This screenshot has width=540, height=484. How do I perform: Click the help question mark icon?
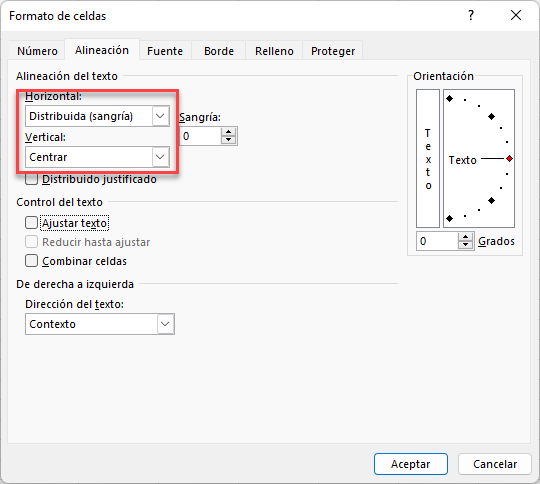pyautogui.click(x=471, y=15)
